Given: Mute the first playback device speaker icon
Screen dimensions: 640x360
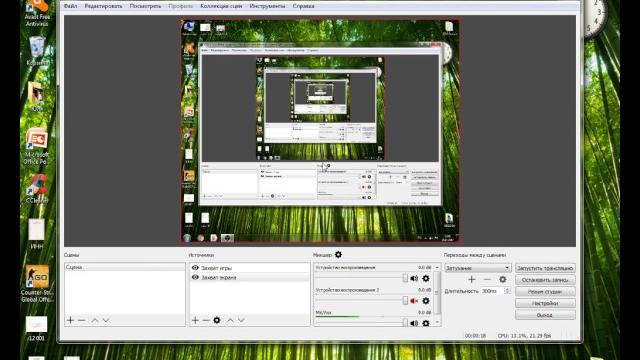Looking at the screenshot, I should (414, 278).
